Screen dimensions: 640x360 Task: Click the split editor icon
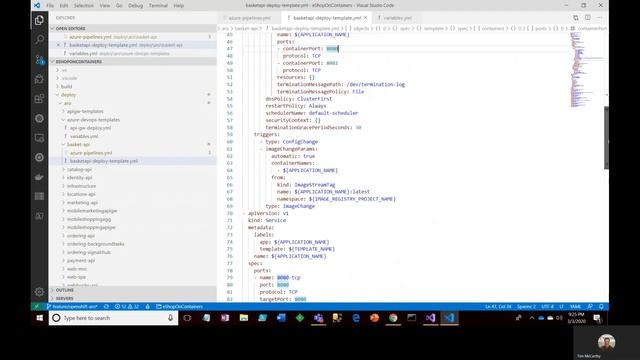(x=588, y=18)
